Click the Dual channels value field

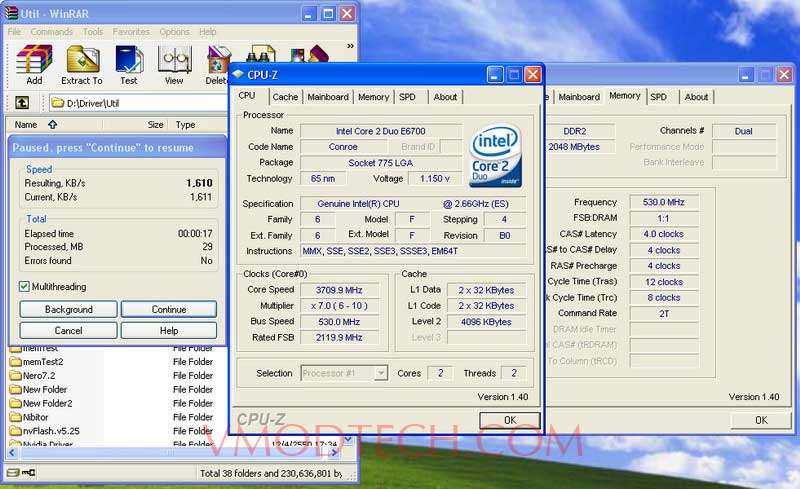pyautogui.click(x=743, y=131)
